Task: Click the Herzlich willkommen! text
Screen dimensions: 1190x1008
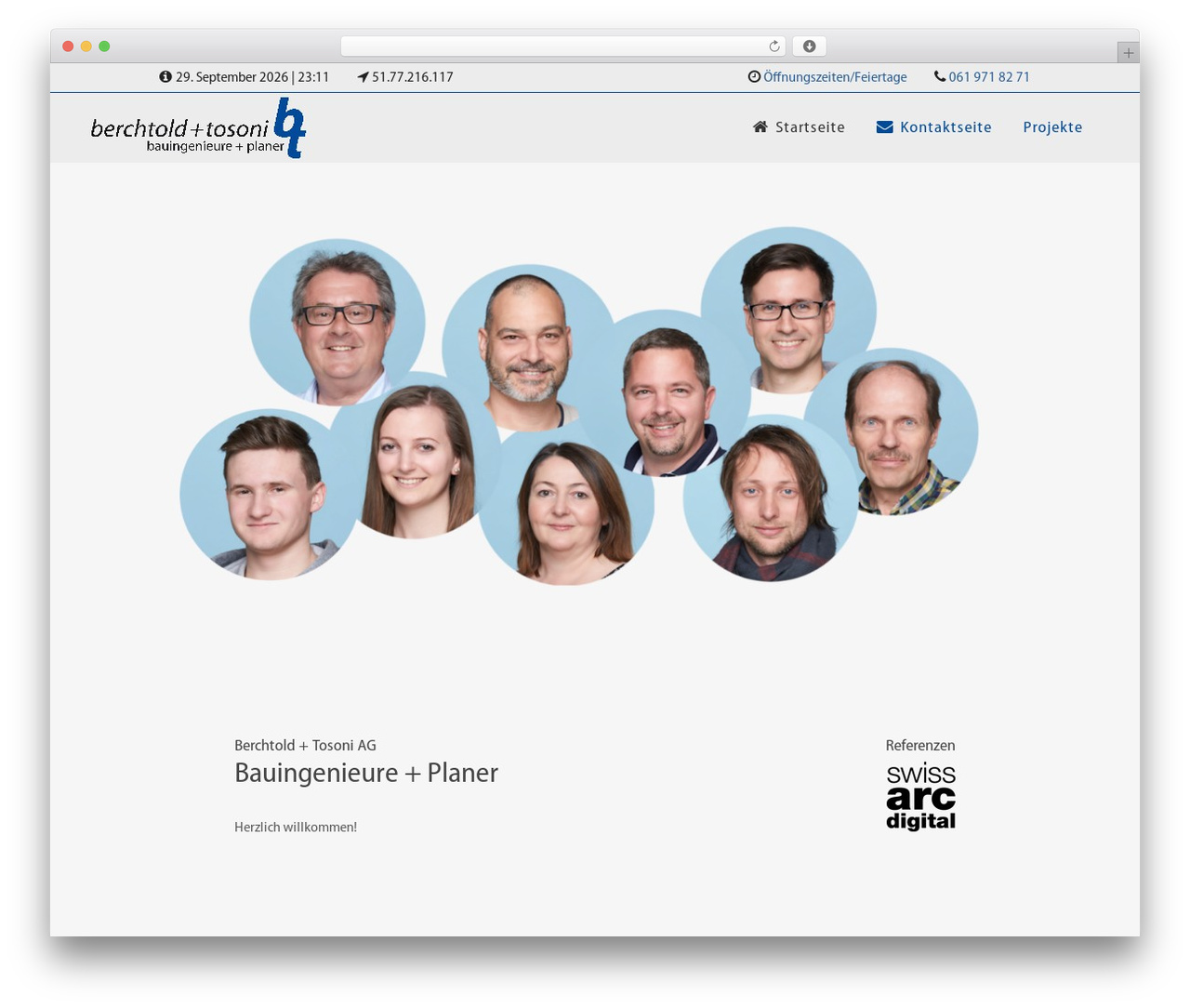Action: pyautogui.click(x=296, y=828)
